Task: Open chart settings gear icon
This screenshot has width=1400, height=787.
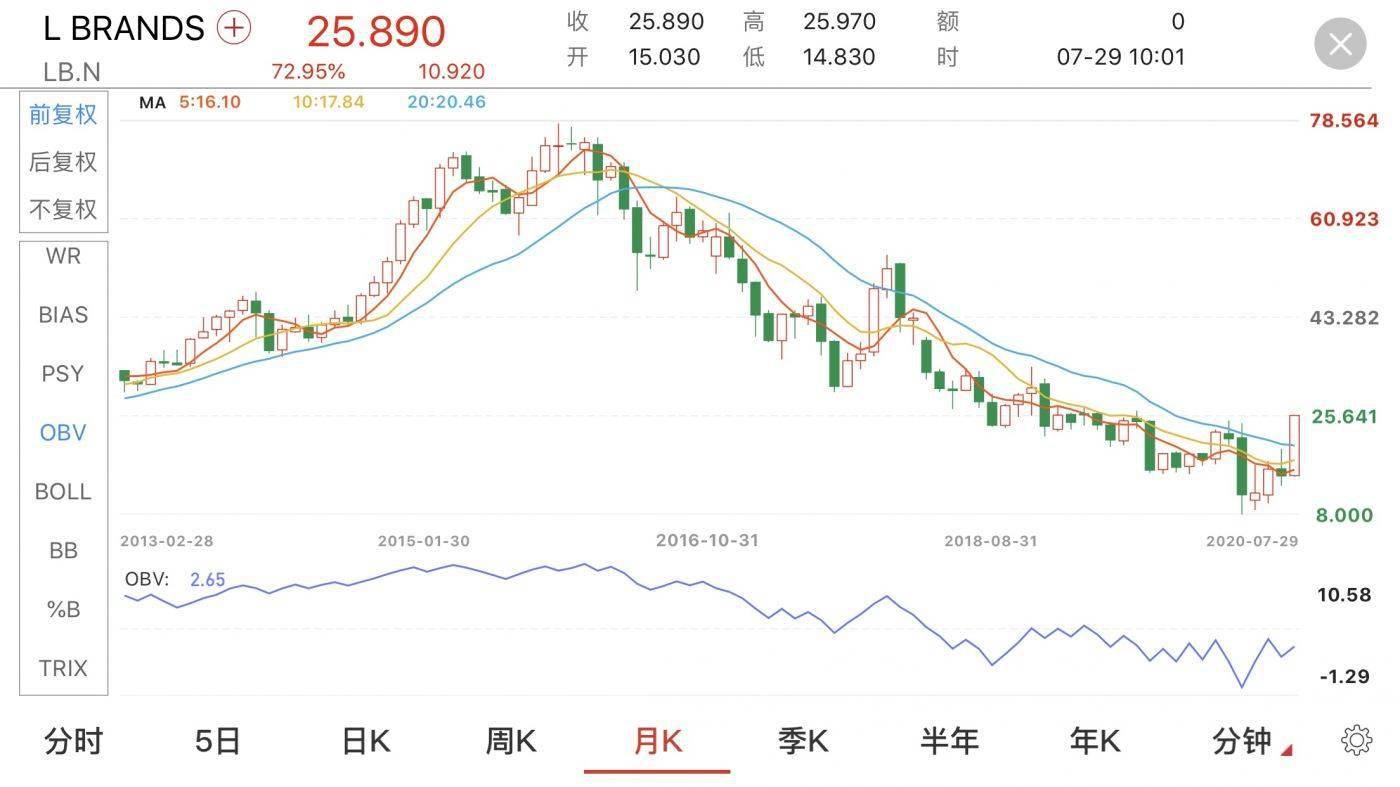Action: coord(1356,741)
